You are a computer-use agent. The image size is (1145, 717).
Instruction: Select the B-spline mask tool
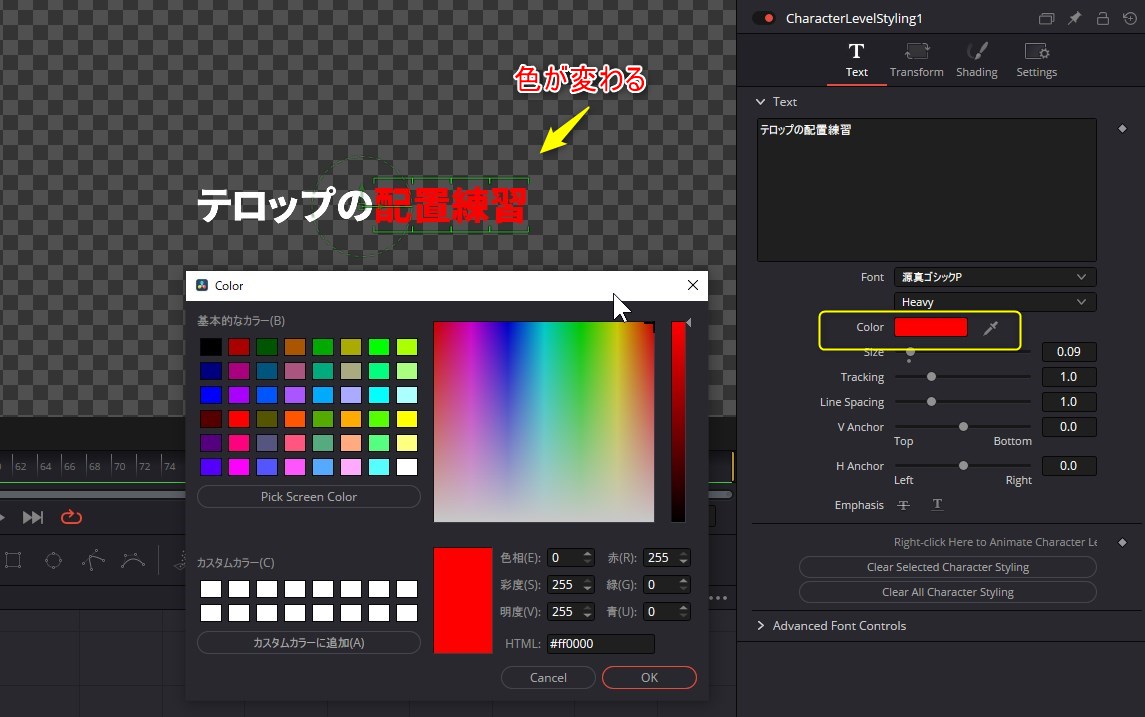click(131, 560)
